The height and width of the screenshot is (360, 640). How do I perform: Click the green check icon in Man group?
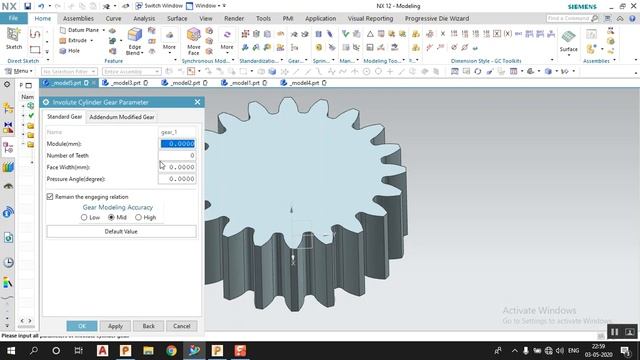pos(345,34)
